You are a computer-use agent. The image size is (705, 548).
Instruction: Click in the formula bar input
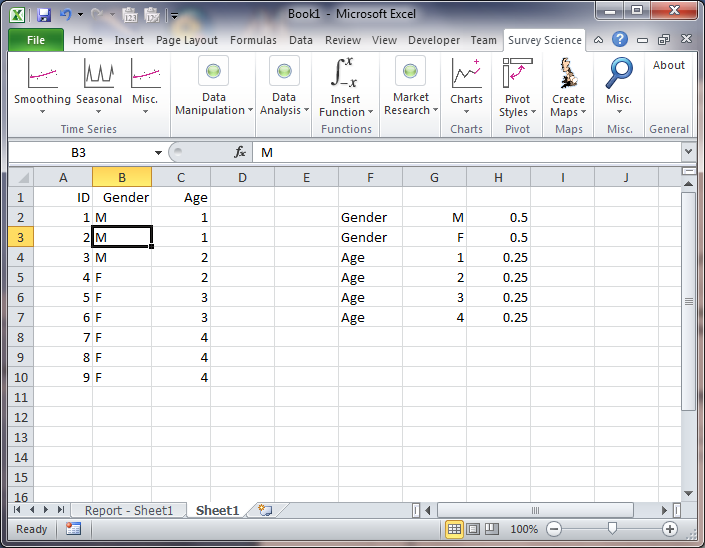[467, 152]
